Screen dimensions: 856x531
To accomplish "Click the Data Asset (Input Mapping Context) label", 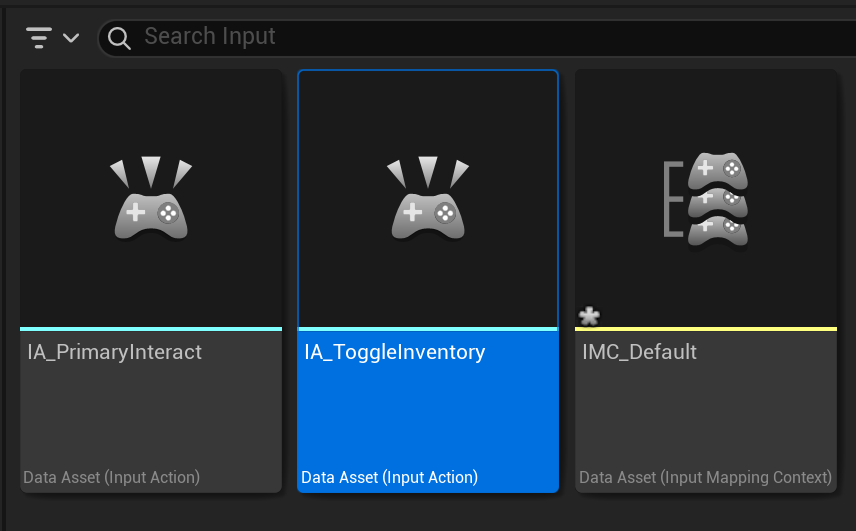I will [705, 477].
